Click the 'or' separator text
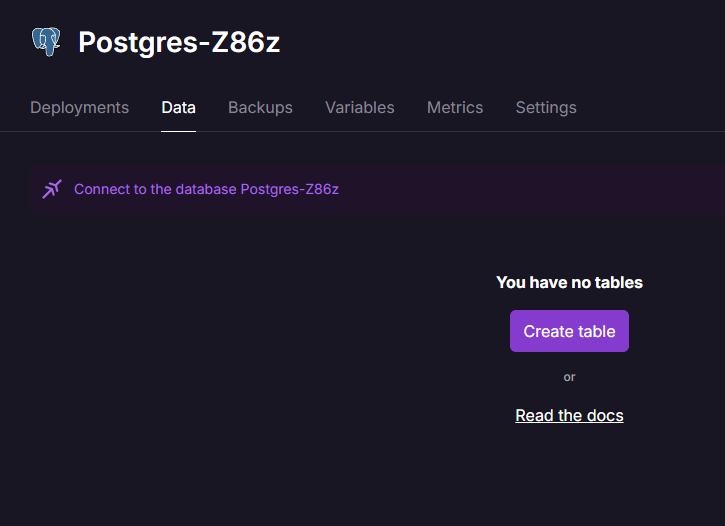The image size is (725, 526). tap(569, 377)
